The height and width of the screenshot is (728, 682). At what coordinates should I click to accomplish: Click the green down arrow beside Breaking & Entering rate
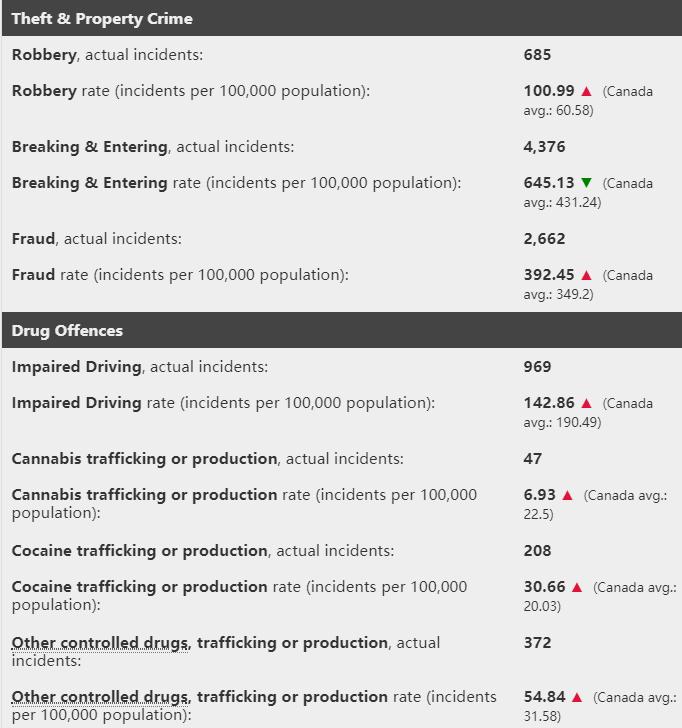tap(586, 184)
